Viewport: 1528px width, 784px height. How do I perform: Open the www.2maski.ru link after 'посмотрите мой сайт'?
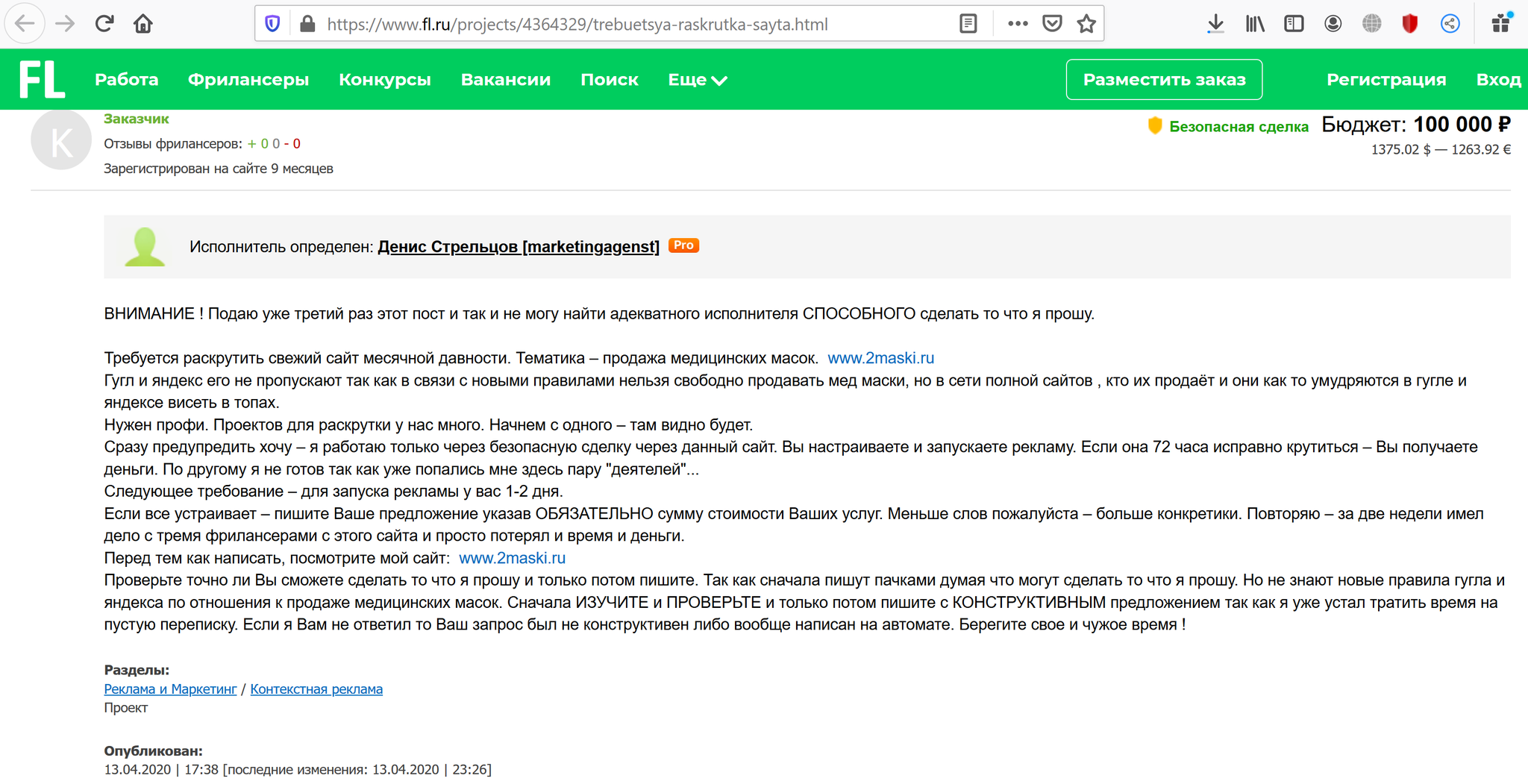tap(512, 558)
